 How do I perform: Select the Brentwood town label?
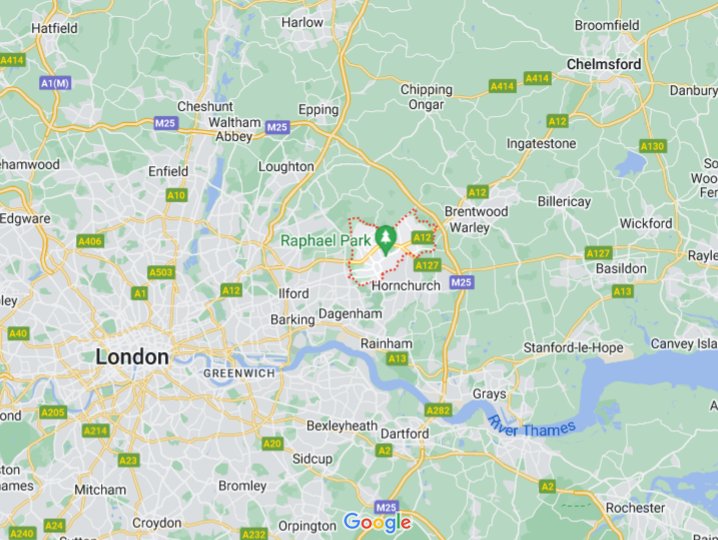[476, 211]
